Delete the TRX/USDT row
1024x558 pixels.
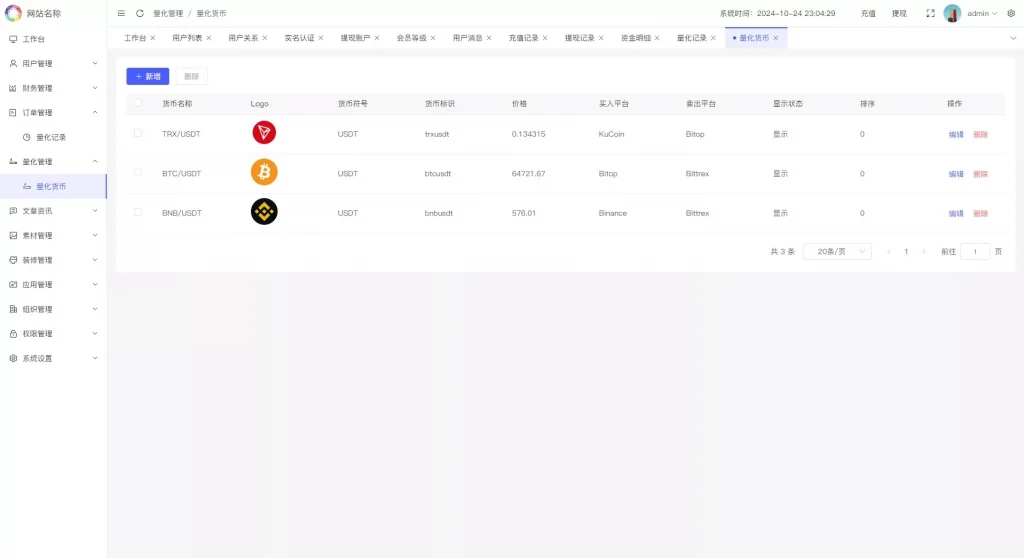click(x=980, y=135)
